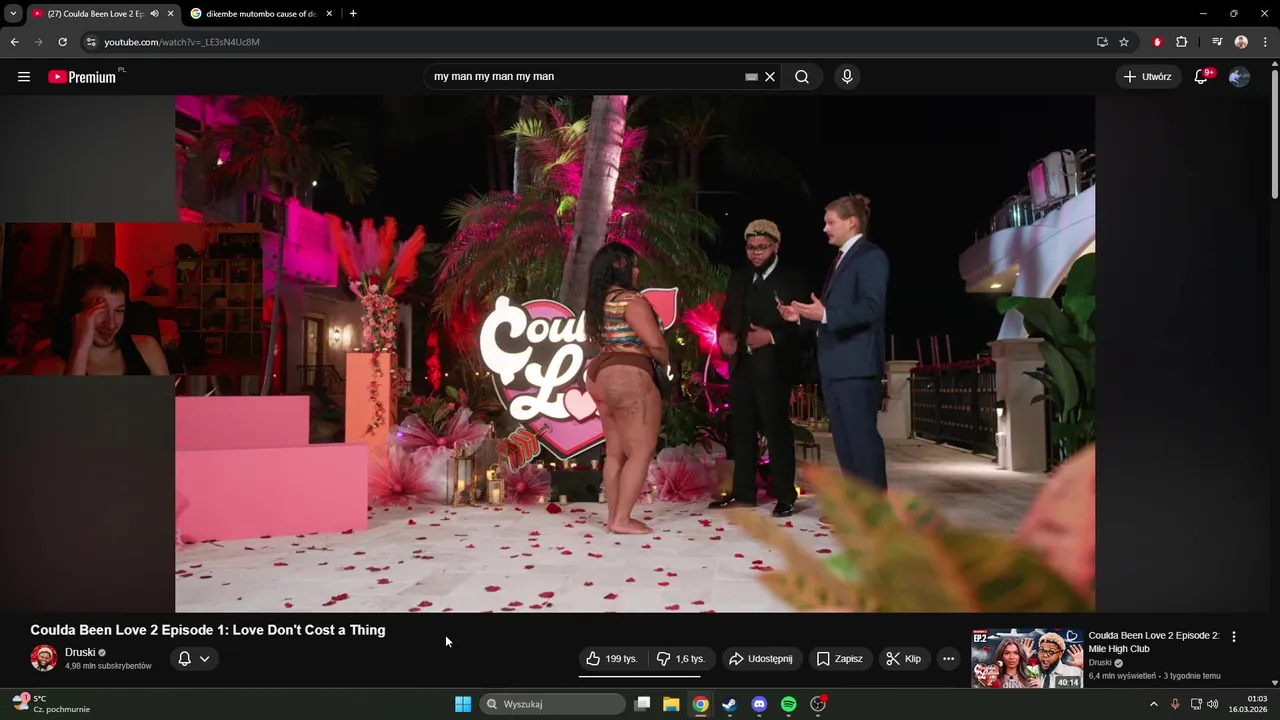
Task: Open the YouTube hamburger guide menu
Action: click(24, 77)
